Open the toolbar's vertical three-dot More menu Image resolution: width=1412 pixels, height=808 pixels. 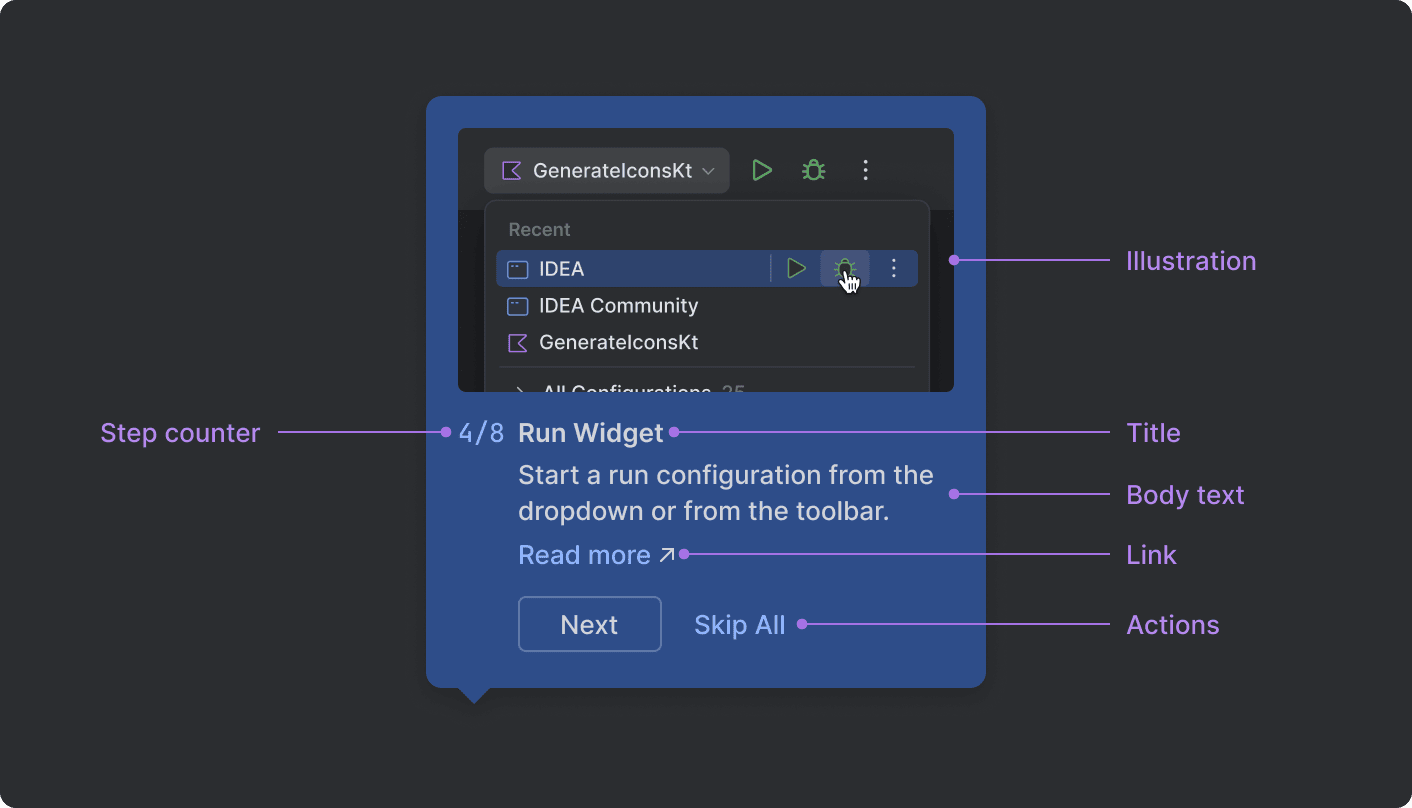866,170
